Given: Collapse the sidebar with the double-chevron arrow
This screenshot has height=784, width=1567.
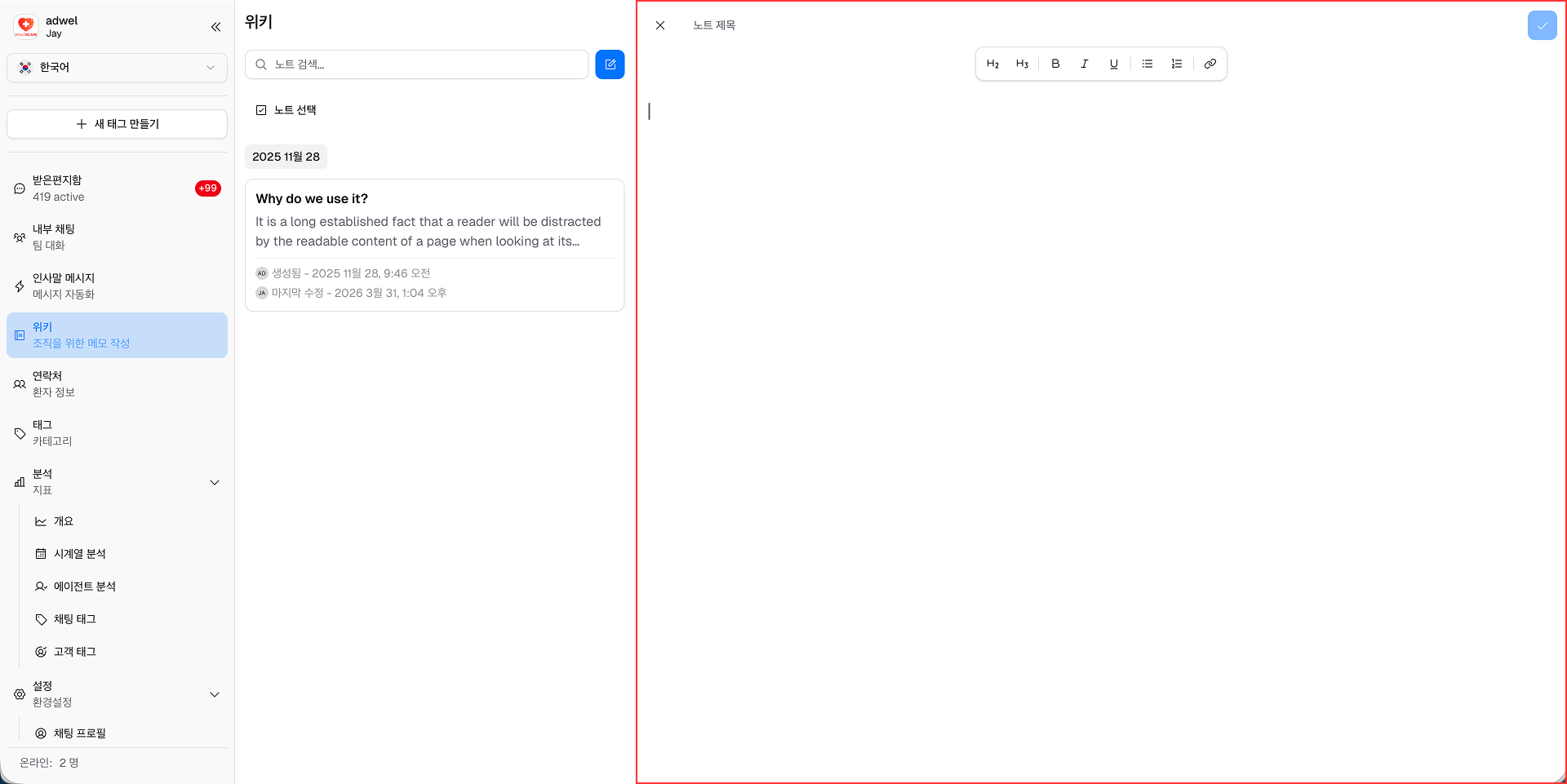Looking at the screenshot, I should coord(215,26).
